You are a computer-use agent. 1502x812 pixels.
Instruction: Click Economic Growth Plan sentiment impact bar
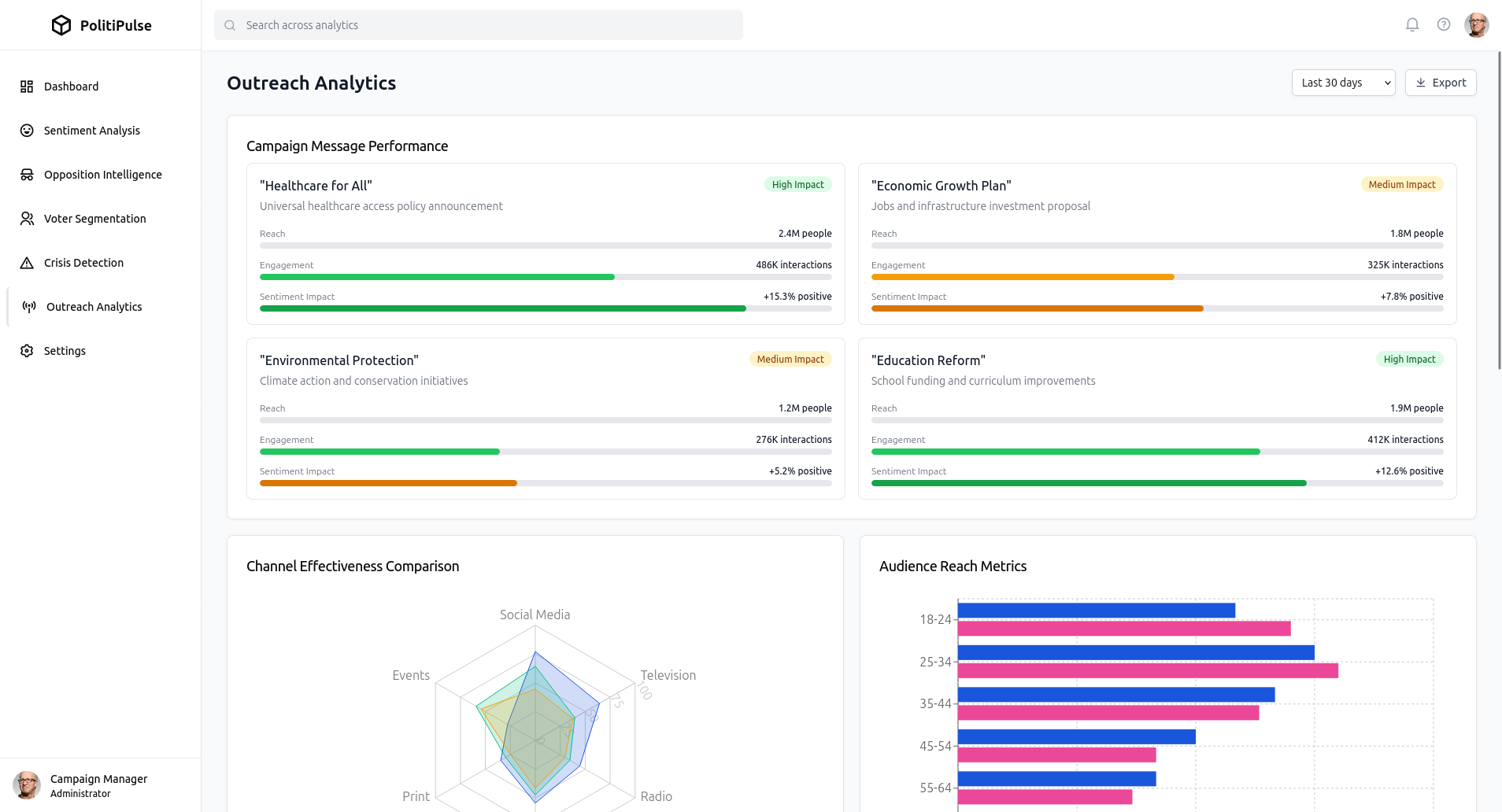(1157, 308)
